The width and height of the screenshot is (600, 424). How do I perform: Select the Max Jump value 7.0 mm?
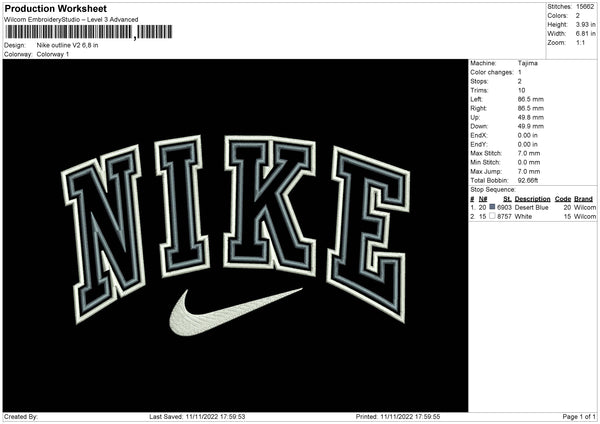point(529,171)
